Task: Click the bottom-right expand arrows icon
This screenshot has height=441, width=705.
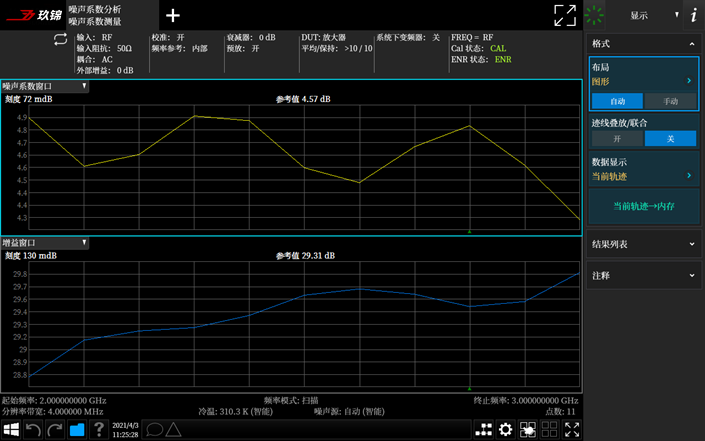Action: click(x=571, y=430)
